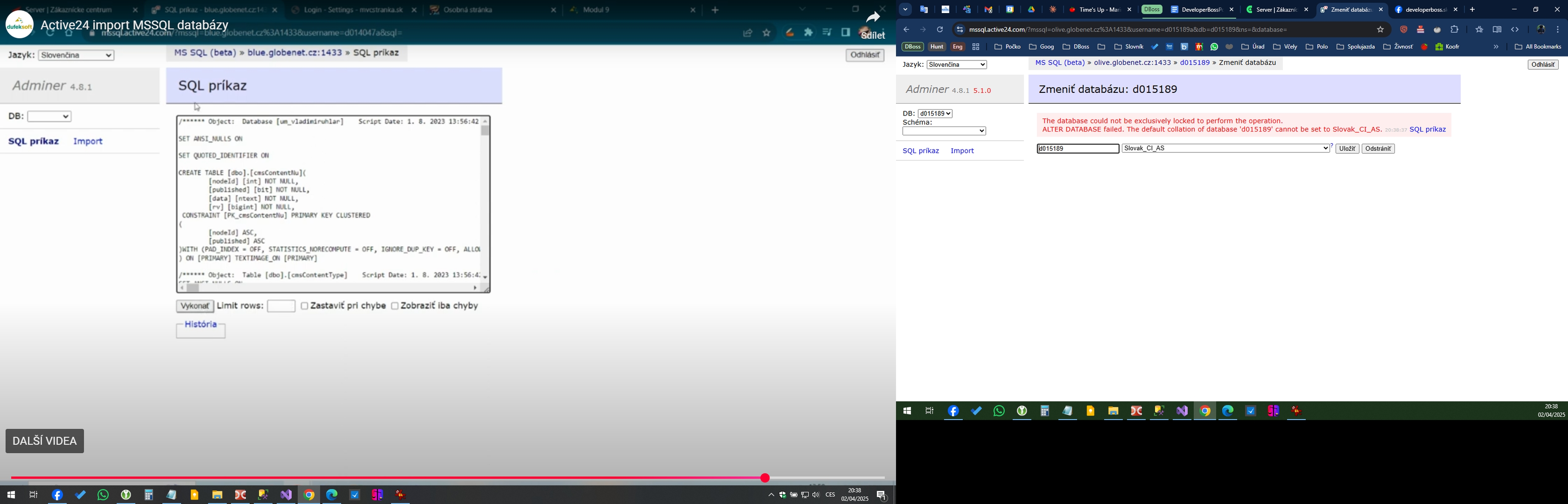Open the Schéma dropdown
This screenshot has width=1568, height=504.
point(944,131)
